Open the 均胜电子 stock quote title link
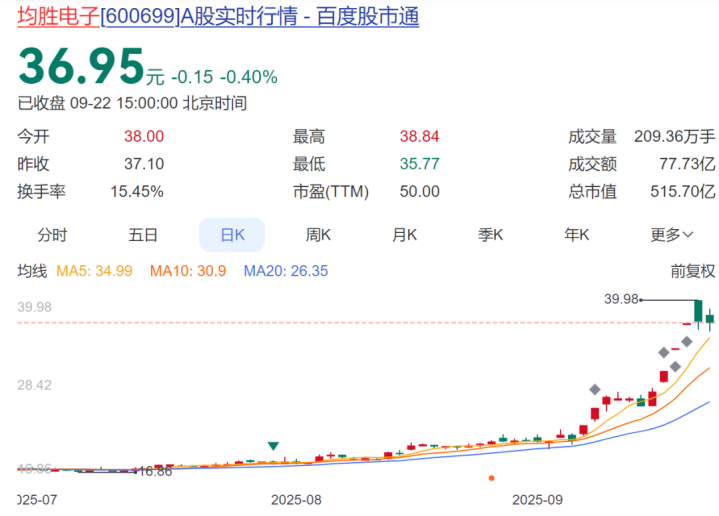This screenshot has width=719, height=516. click(x=218, y=17)
